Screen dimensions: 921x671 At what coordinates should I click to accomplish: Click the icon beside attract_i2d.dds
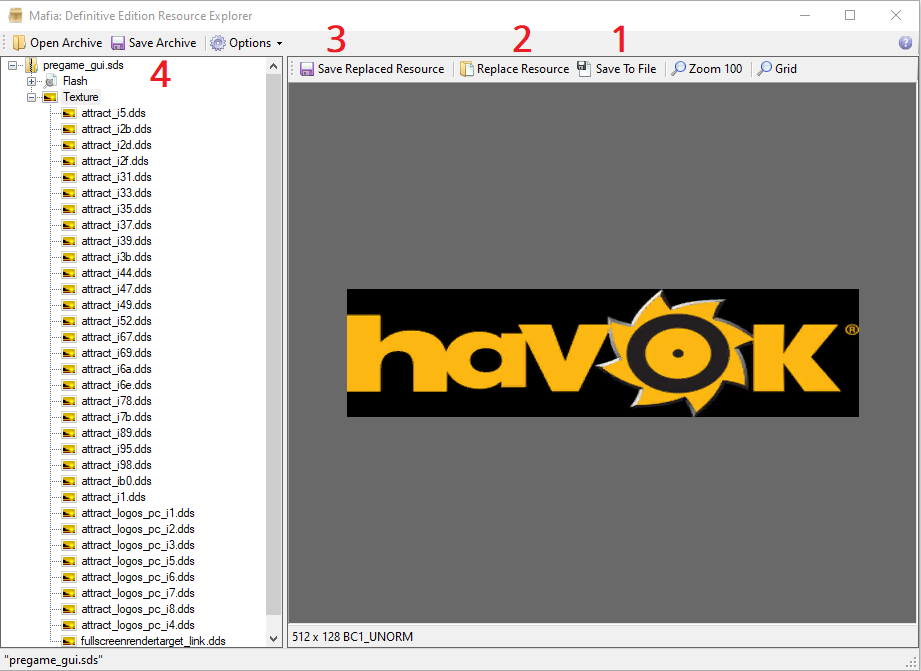pyautogui.click(x=69, y=145)
